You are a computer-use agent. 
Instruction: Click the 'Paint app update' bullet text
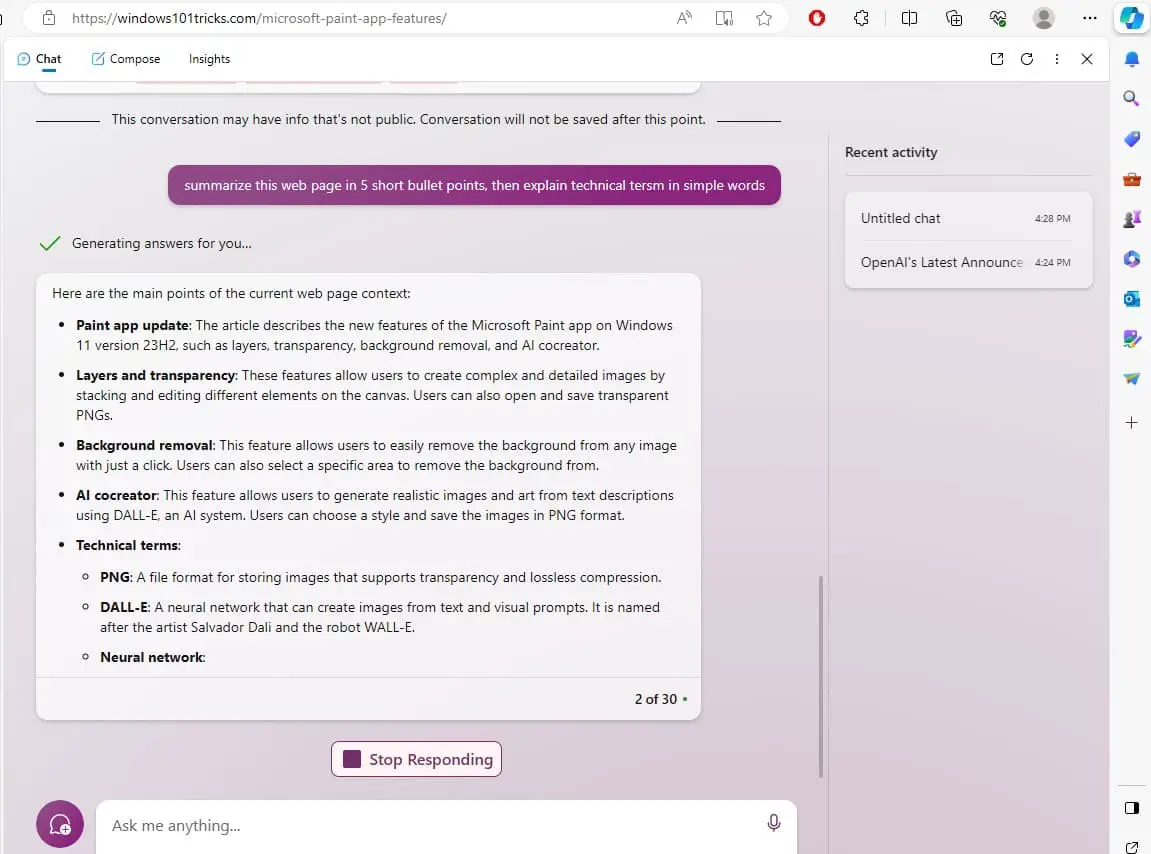133,325
